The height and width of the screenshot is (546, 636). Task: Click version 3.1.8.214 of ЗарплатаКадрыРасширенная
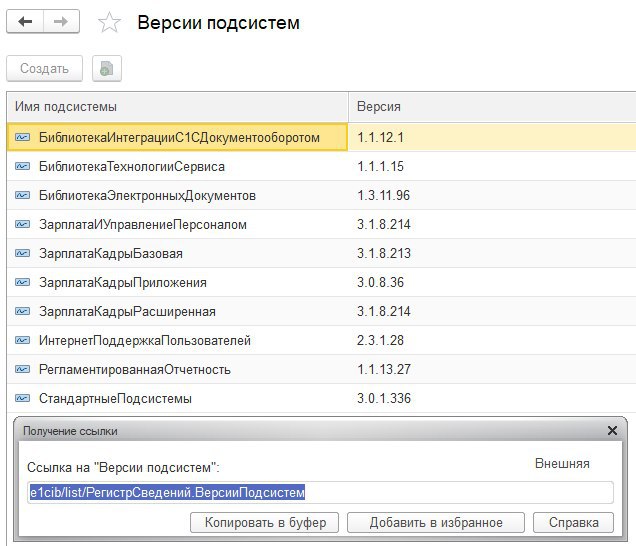click(x=384, y=312)
